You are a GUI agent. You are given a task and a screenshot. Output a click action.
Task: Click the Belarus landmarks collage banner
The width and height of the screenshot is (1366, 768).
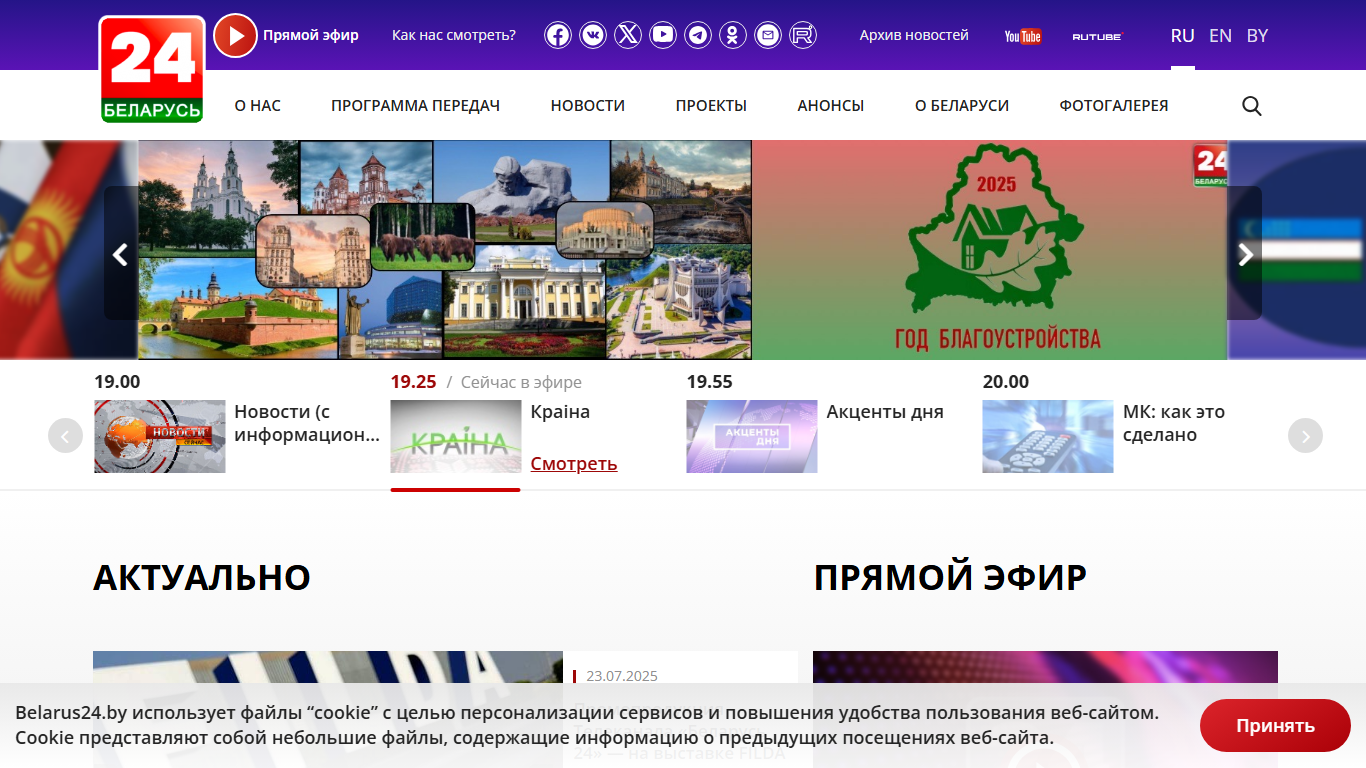[x=445, y=250]
